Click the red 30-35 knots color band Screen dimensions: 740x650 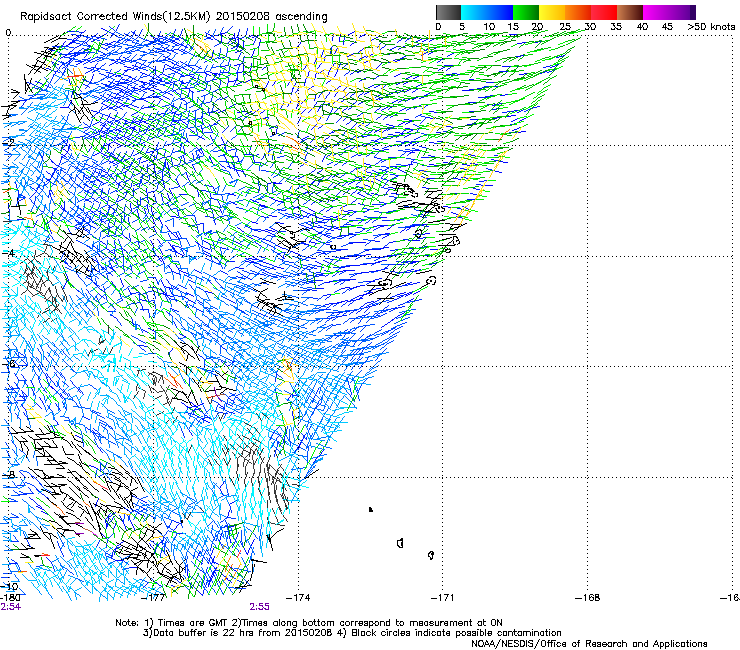pos(604,12)
